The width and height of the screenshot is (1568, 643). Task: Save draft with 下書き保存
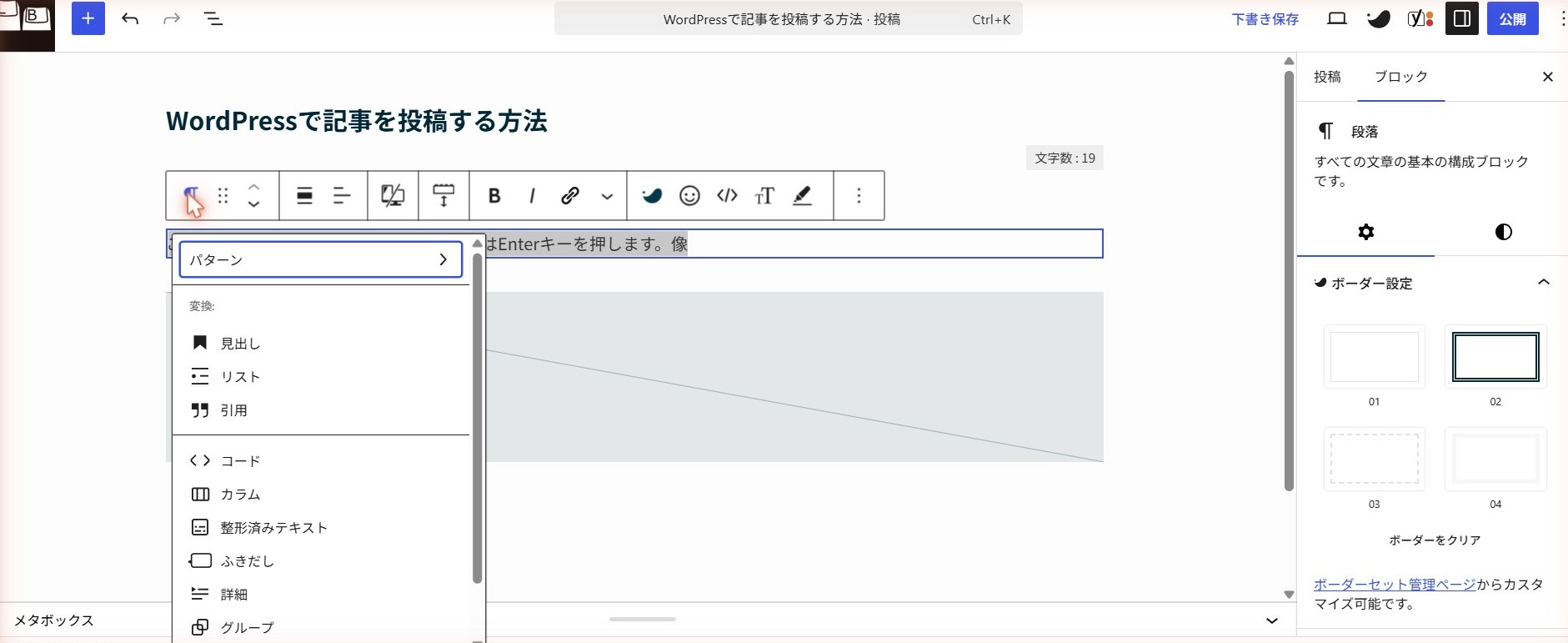[1265, 19]
